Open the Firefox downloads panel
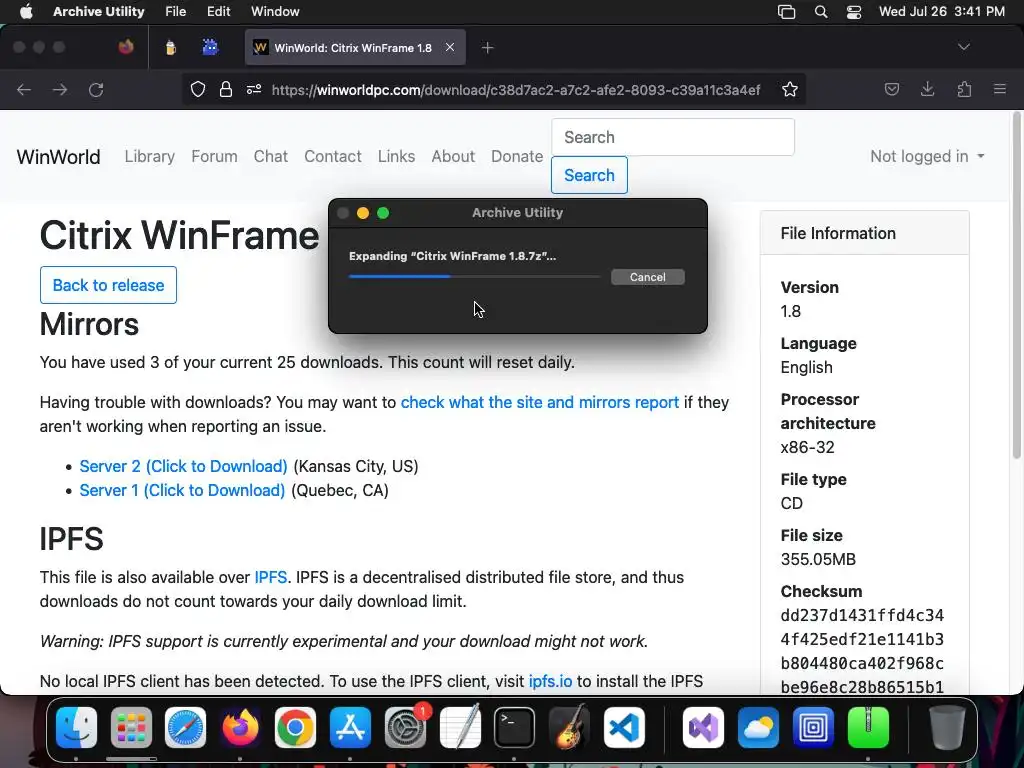 coord(927,89)
